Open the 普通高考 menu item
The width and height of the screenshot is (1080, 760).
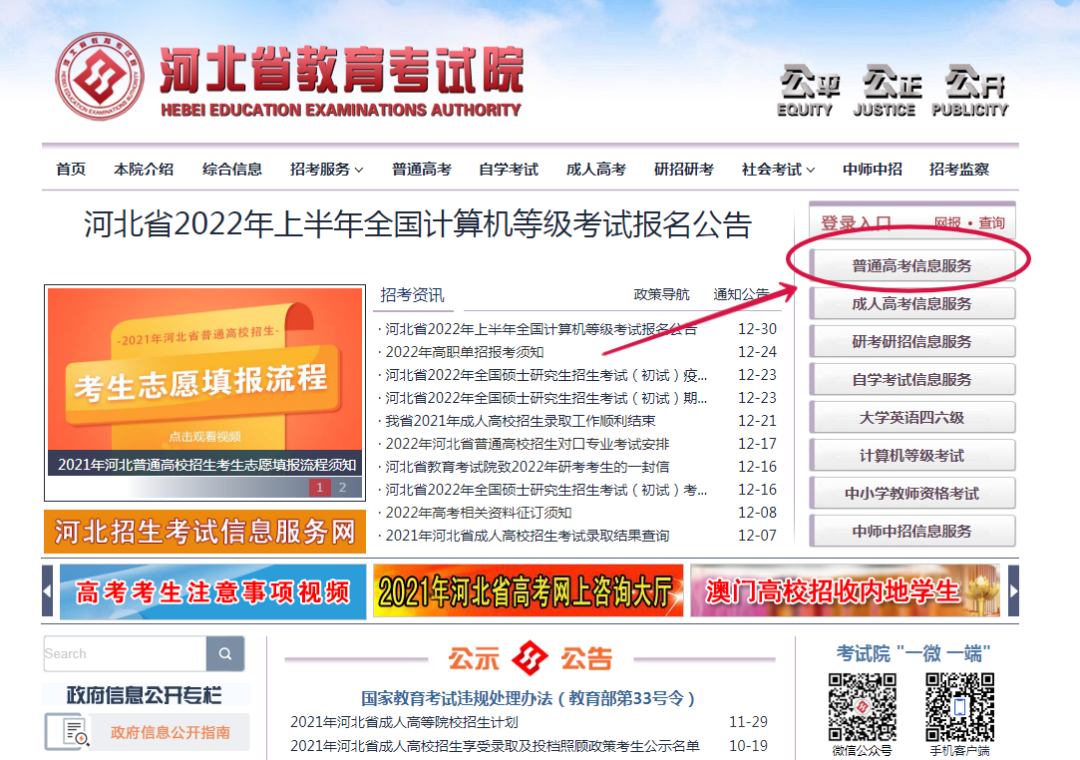tap(421, 169)
